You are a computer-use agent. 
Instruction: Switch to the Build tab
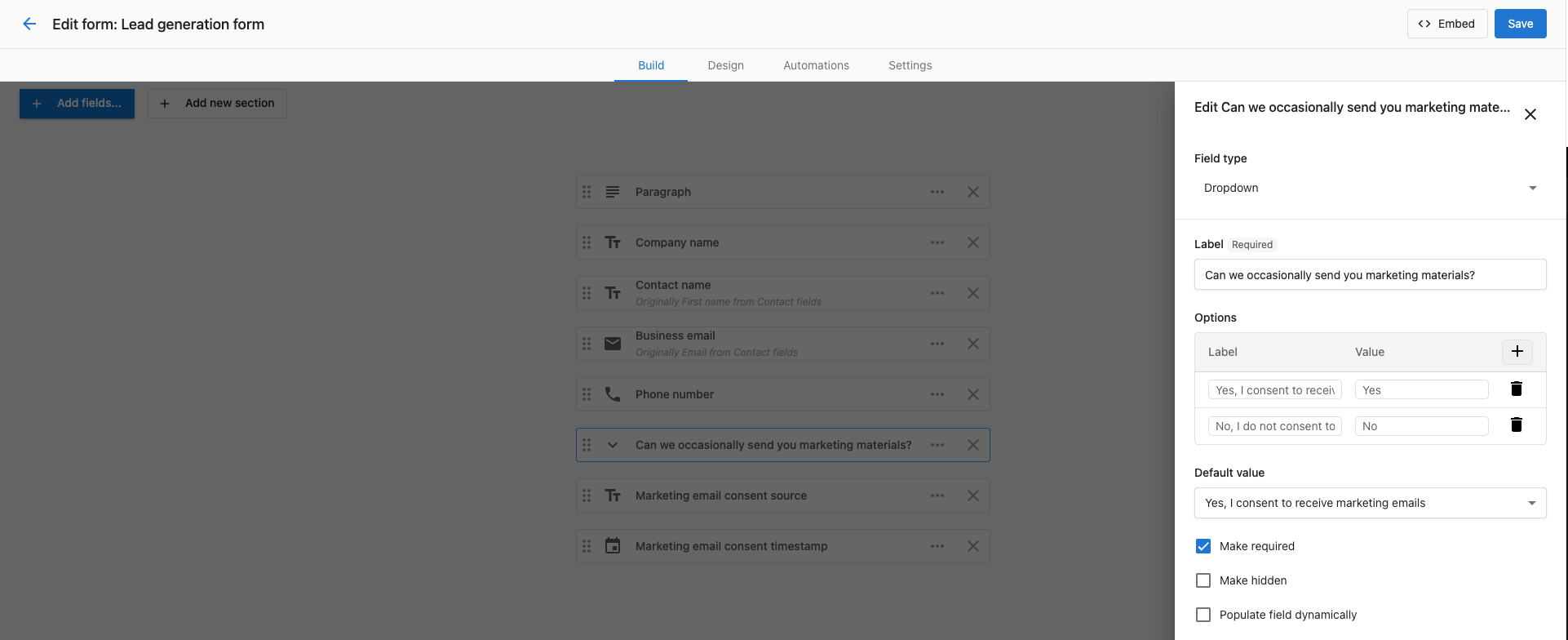(651, 65)
